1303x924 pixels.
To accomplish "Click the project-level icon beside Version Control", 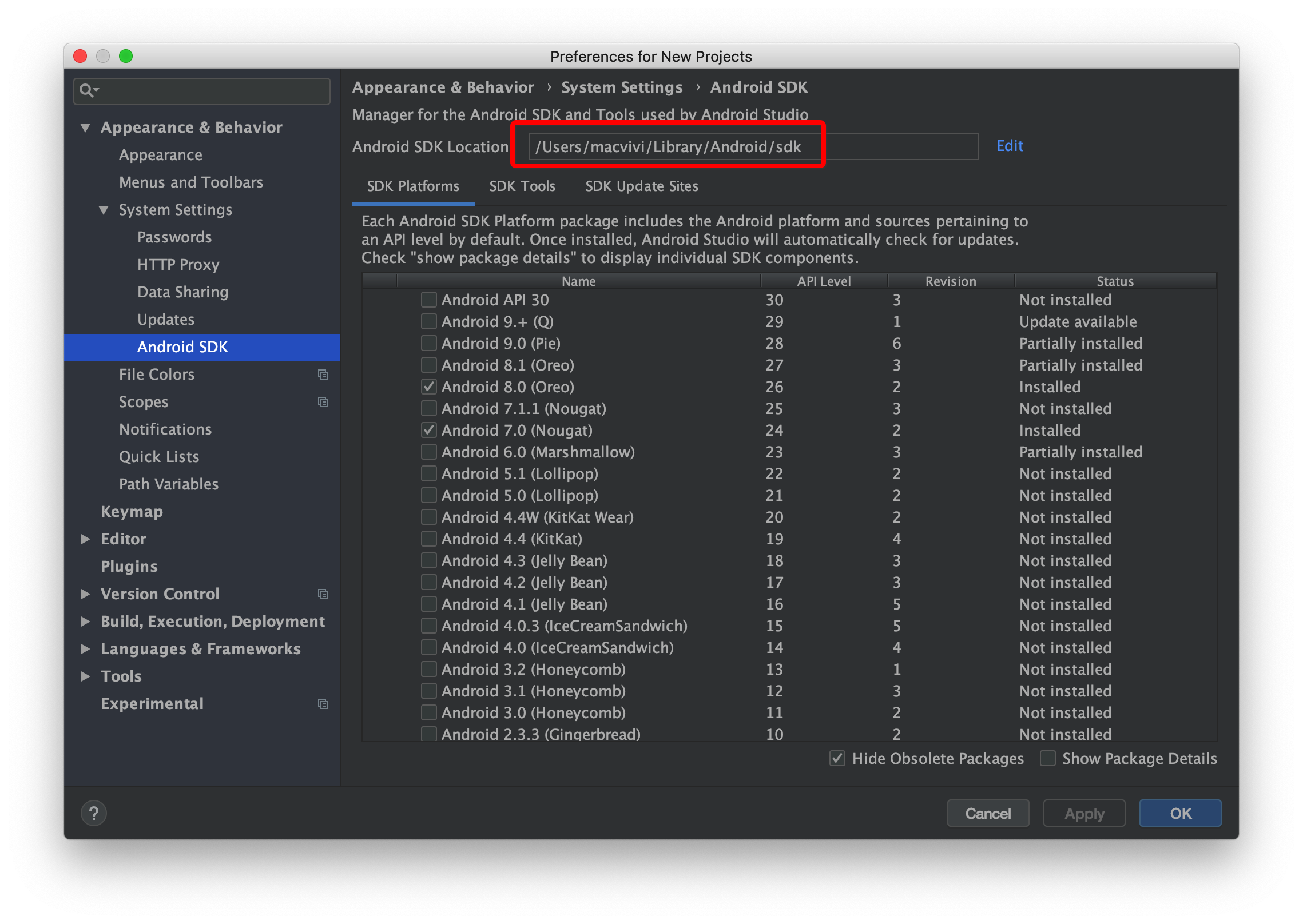I will tap(323, 594).
